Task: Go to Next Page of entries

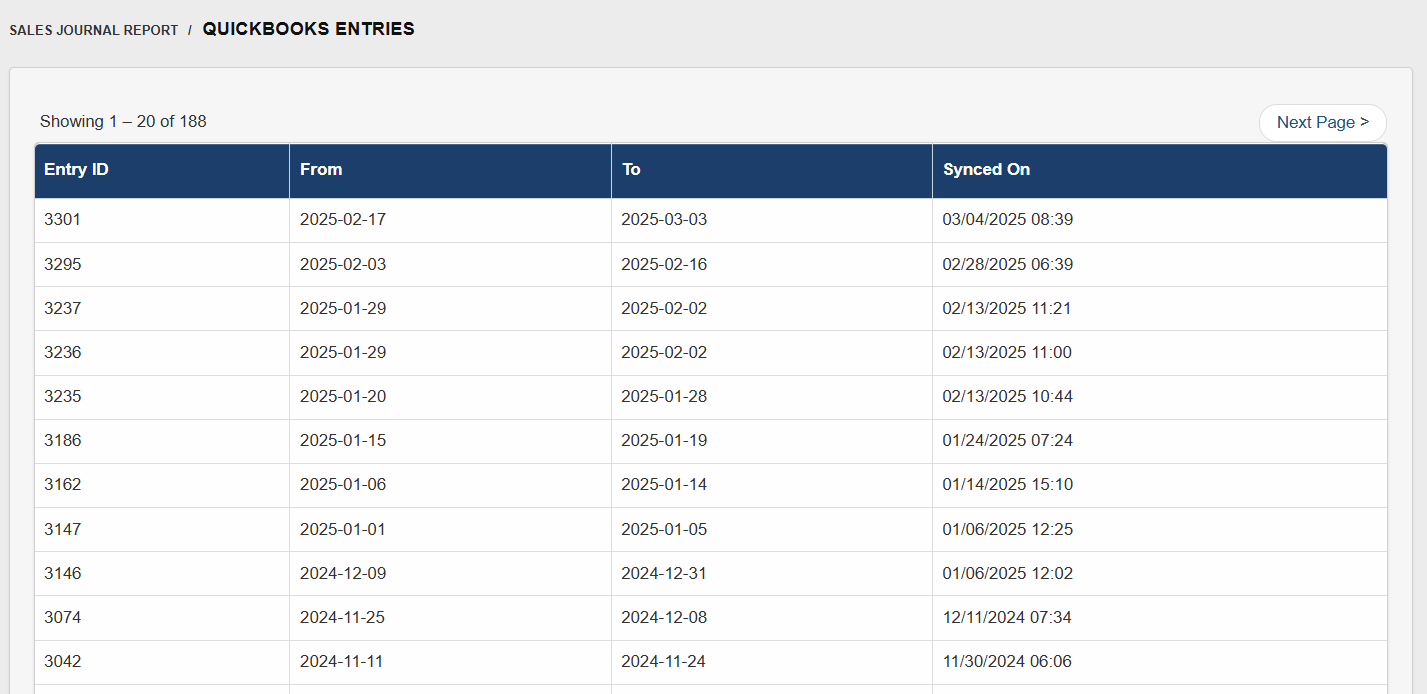Action: (x=1322, y=122)
